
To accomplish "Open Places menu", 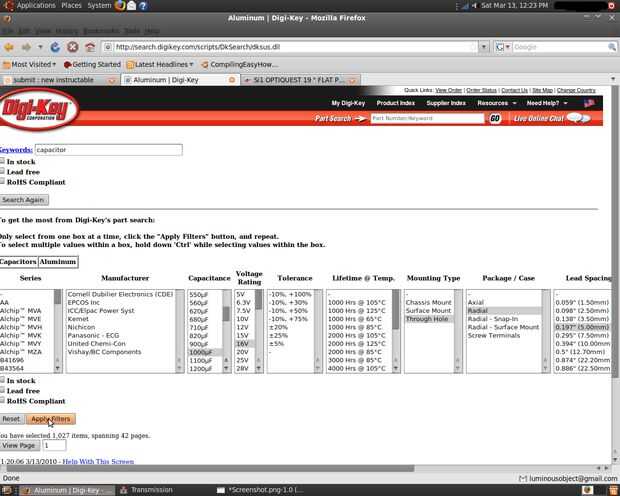I will 71,6.
